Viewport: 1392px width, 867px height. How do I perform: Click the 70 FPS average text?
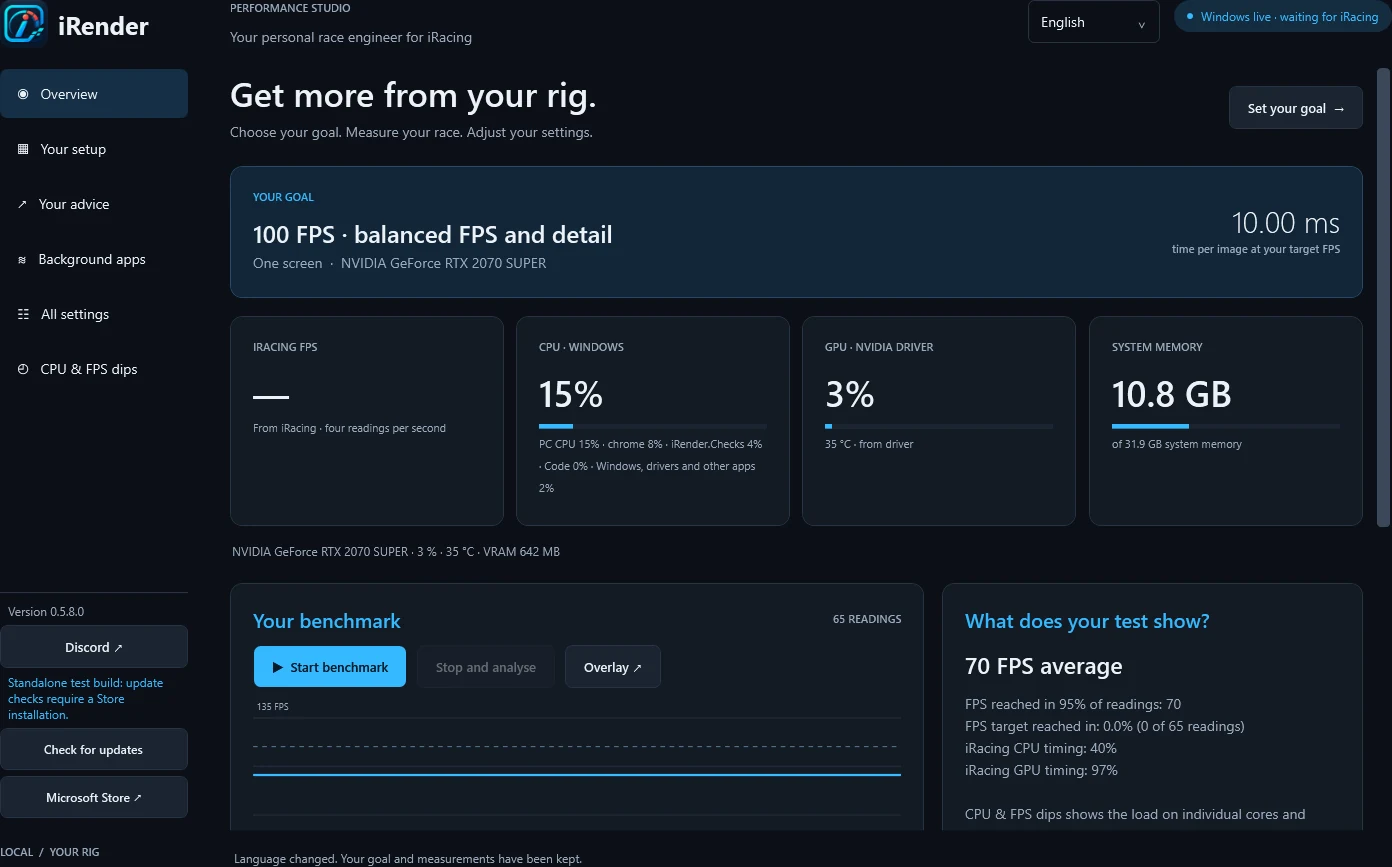click(x=1044, y=666)
